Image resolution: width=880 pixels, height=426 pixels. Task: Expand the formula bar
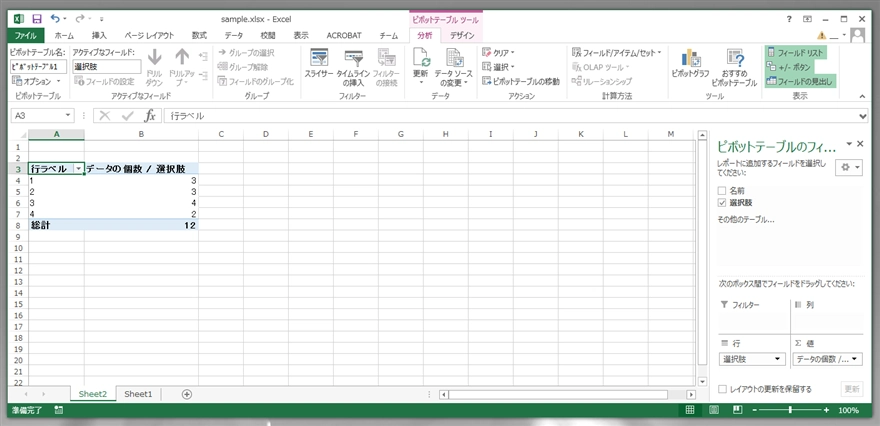coord(863,116)
